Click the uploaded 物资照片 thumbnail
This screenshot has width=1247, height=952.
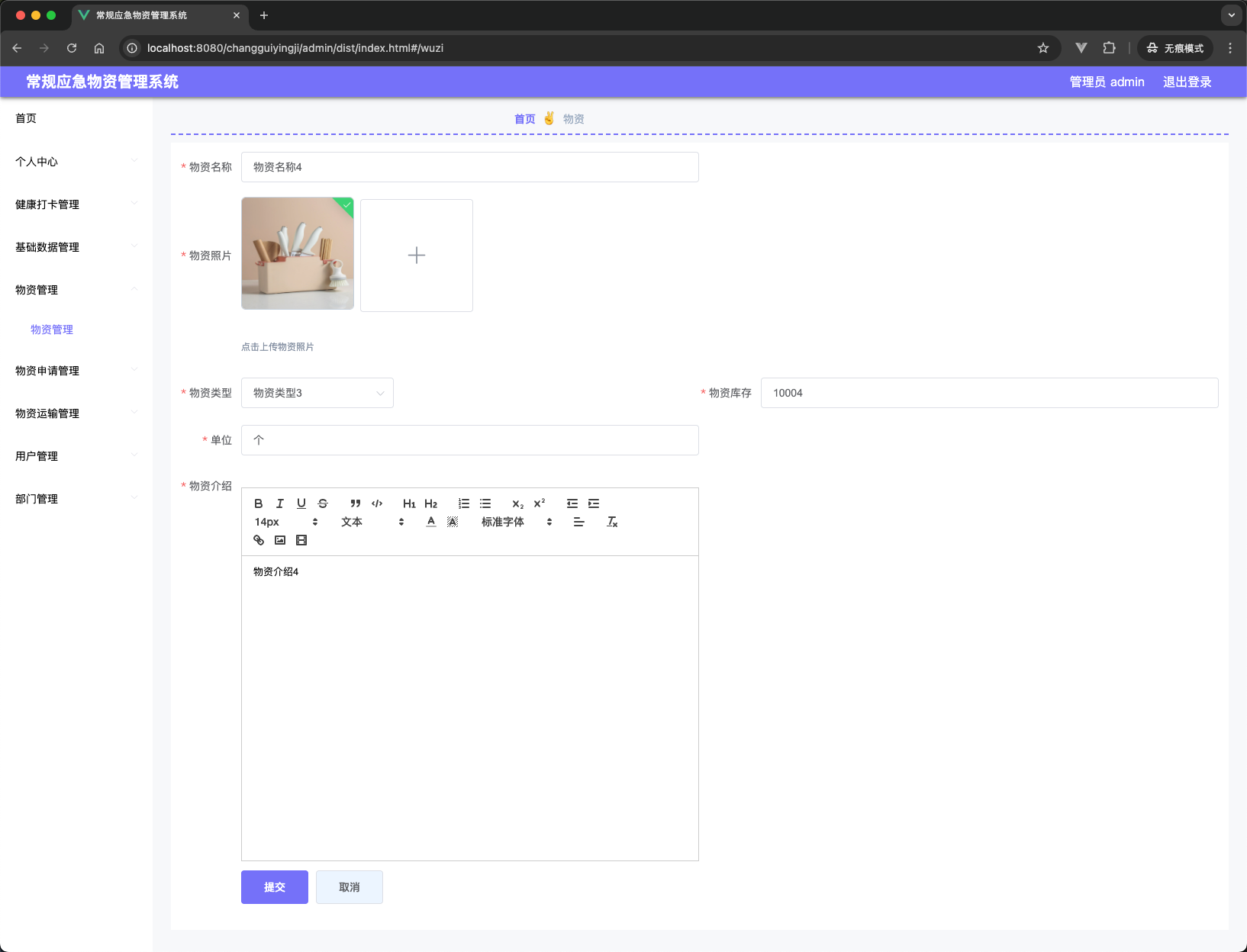tap(298, 253)
